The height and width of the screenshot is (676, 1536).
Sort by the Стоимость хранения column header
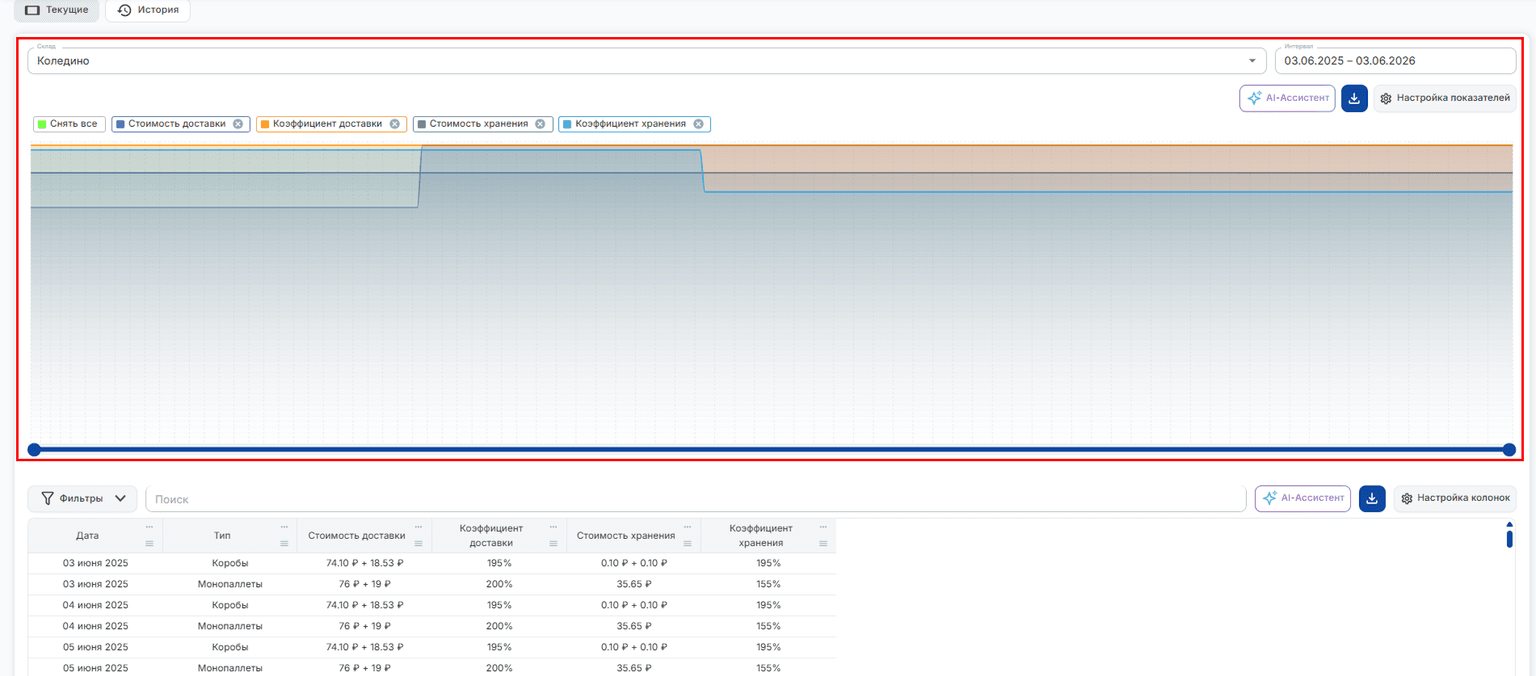click(x=626, y=536)
